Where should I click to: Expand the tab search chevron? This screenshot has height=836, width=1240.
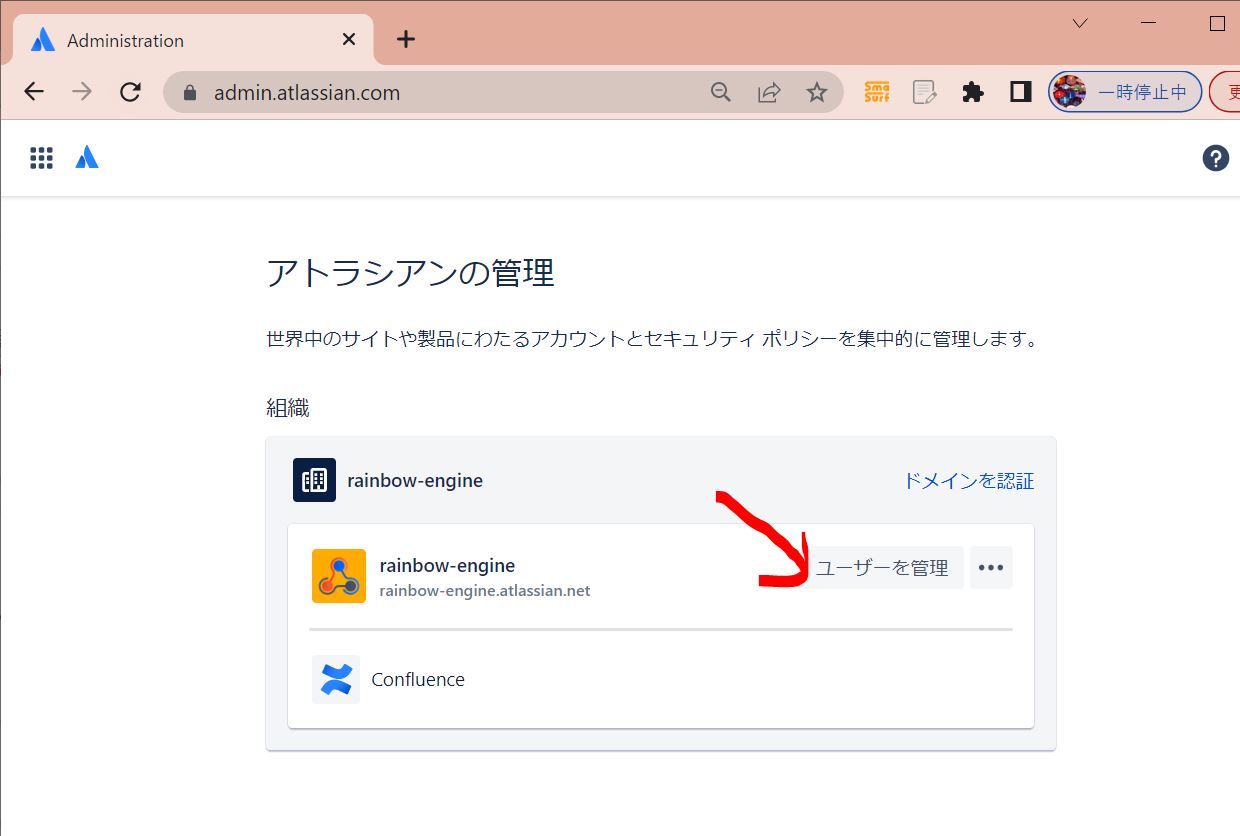click(x=1080, y=24)
